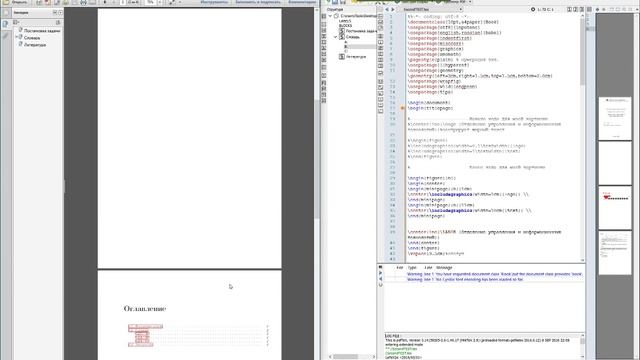Go forward with editor navigation right arrow

point(393,9)
